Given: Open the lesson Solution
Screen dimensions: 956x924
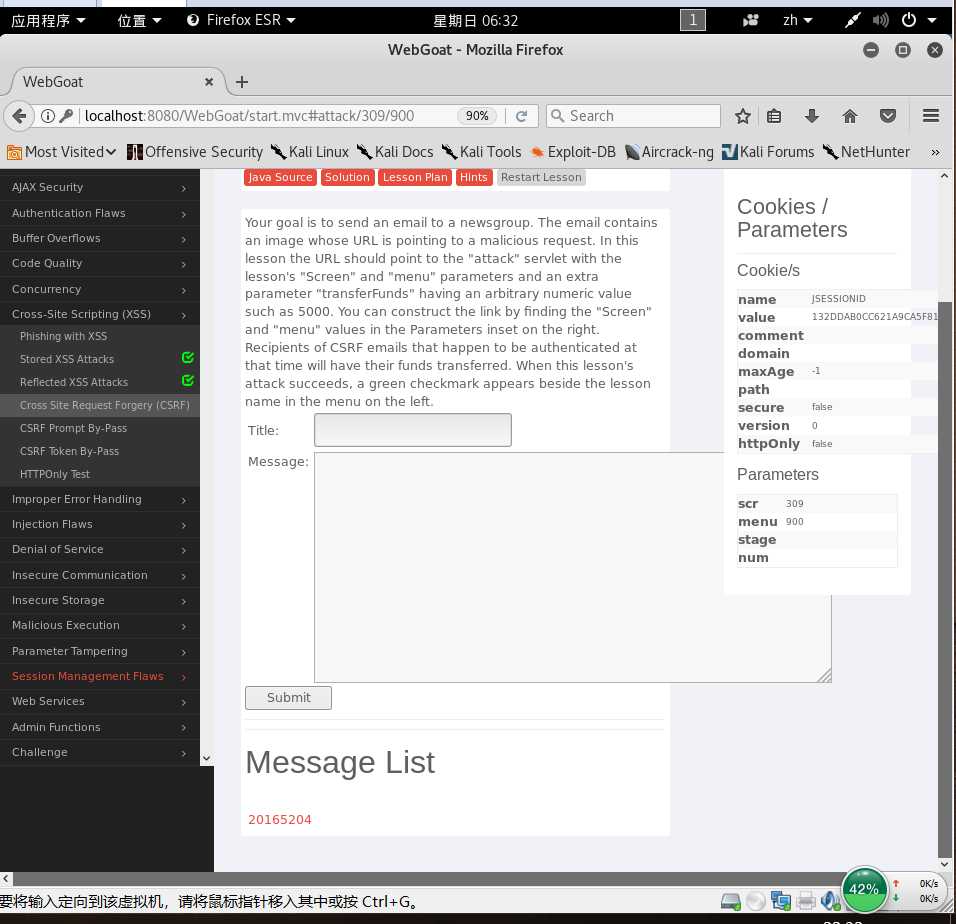Looking at the screenshot, I should point(347,177).
